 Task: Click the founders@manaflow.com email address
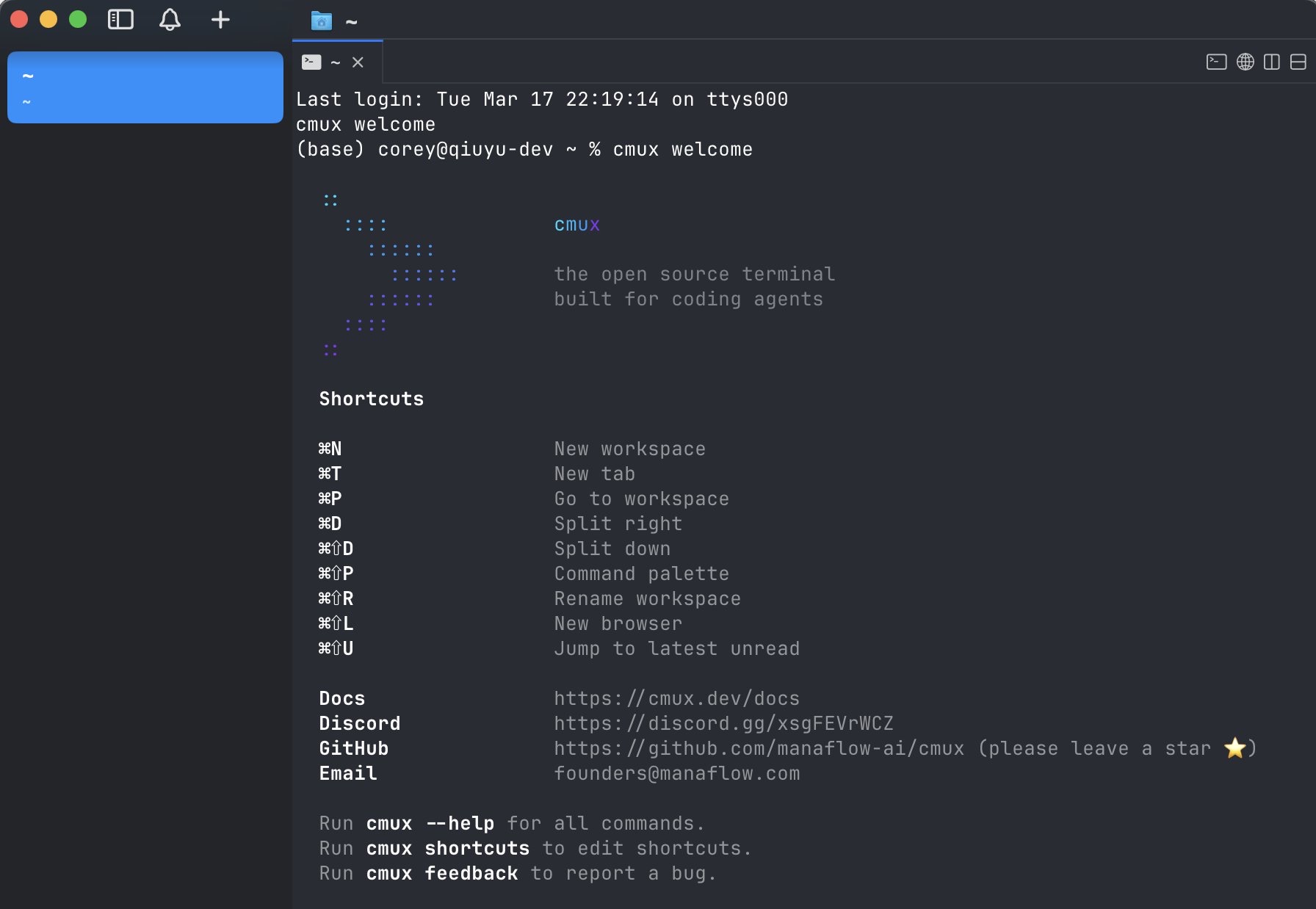point(676,773)
